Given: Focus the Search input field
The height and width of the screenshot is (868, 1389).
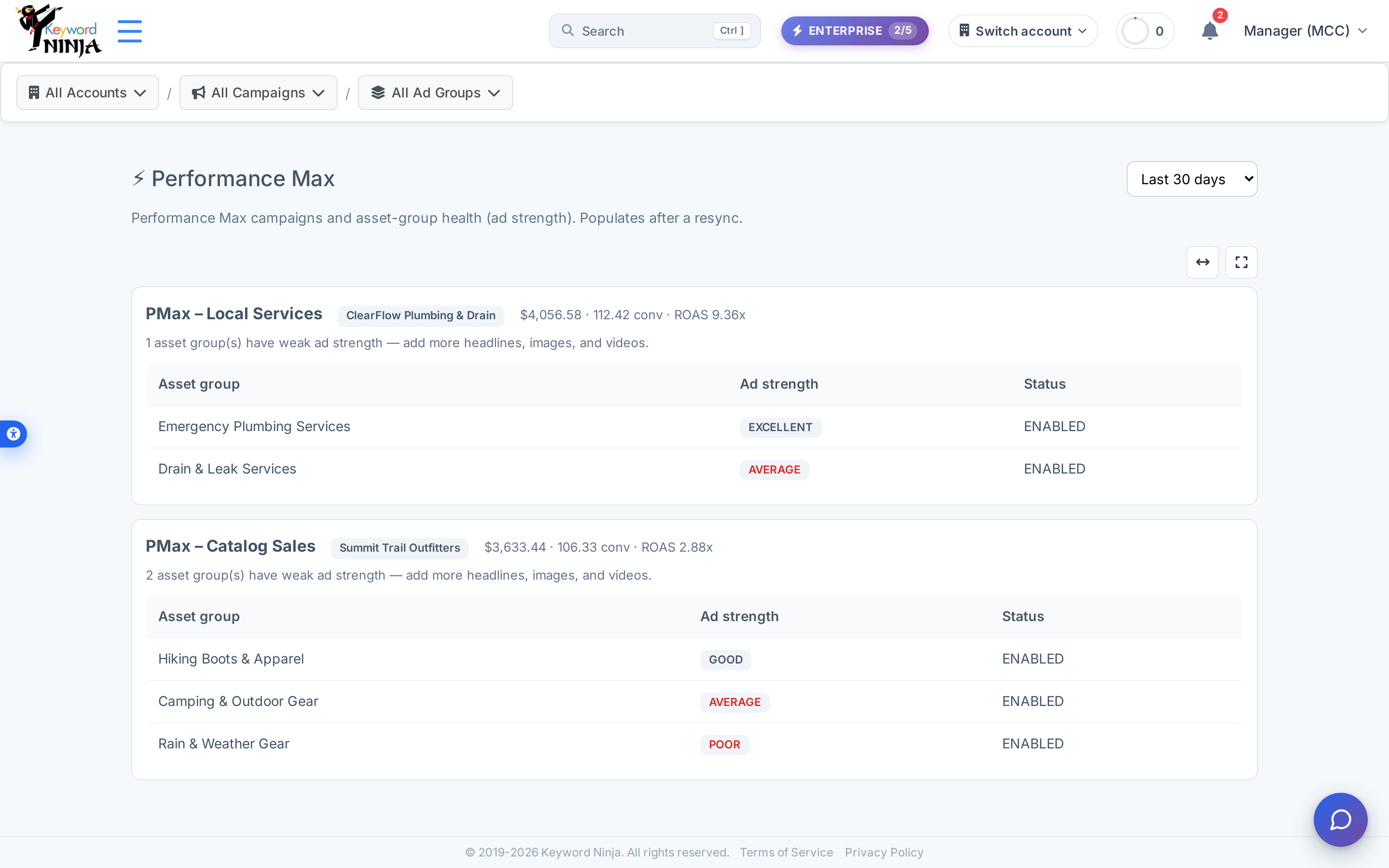Looking at the screenshot, I should point(654,31).
